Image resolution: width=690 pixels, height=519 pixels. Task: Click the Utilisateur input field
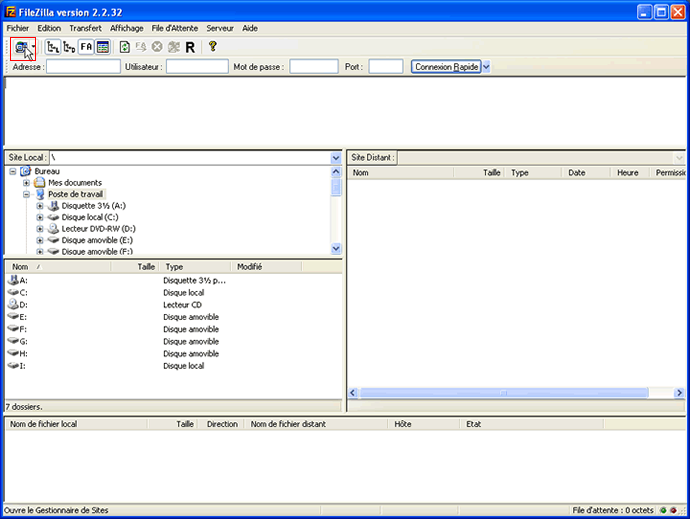(x=197, y=66)
